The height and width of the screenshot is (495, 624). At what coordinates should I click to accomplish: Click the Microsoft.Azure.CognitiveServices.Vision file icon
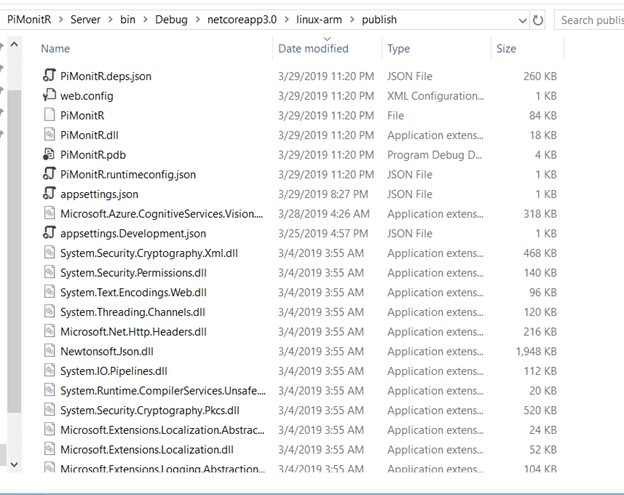(x=49, y=213)
